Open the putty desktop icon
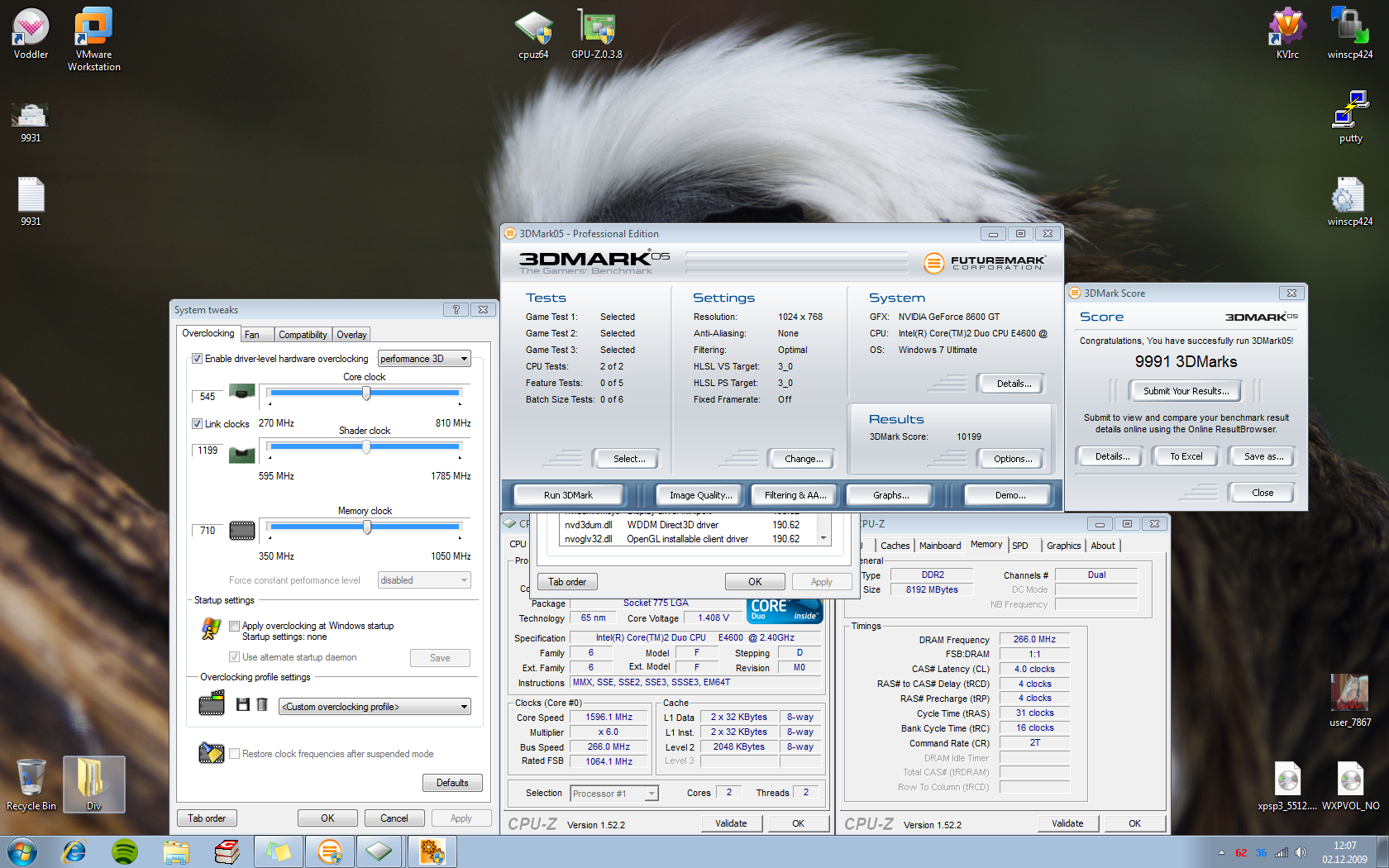1389x868 pixels. (x=1350, y=117)
